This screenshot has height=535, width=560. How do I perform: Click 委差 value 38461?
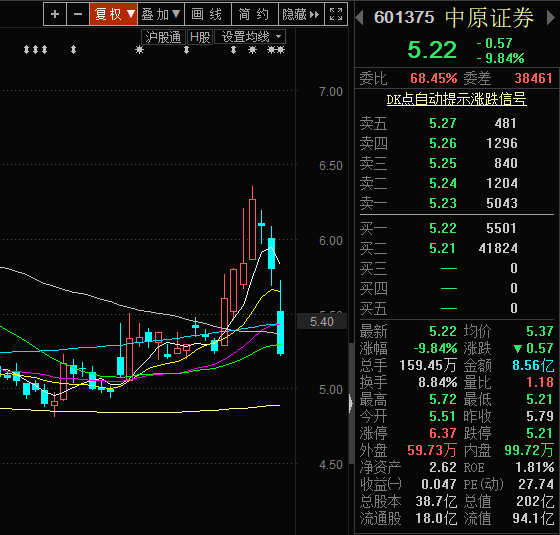coord(534,78)
